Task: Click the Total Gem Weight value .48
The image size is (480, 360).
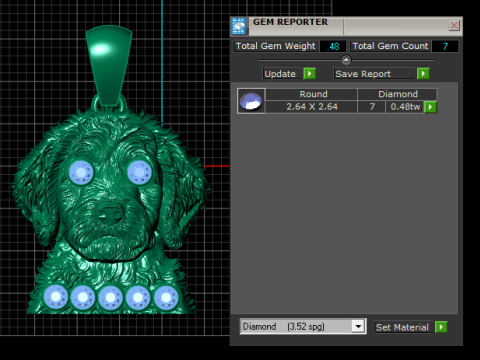Action: point(333,46)
